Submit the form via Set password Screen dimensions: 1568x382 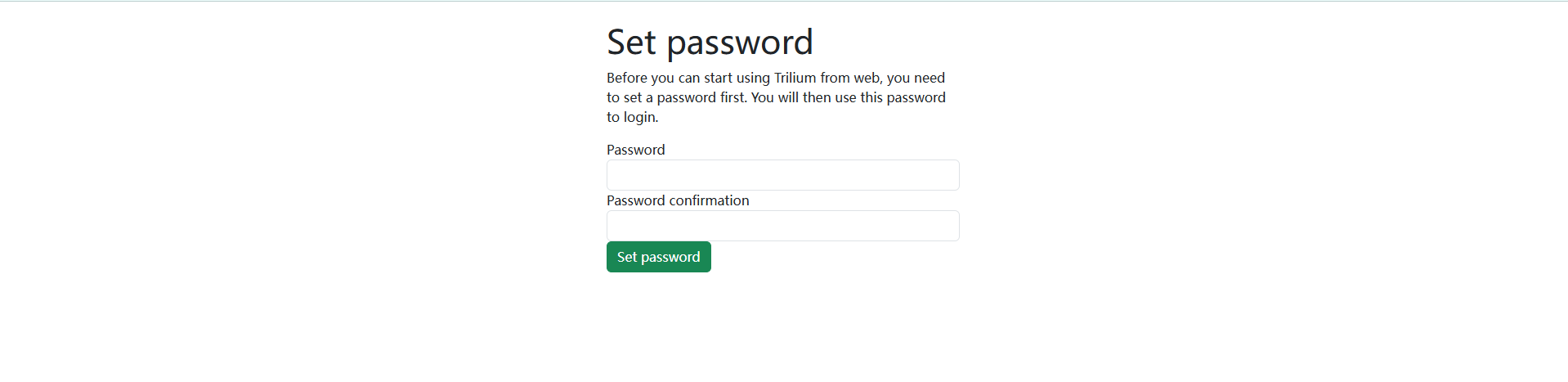658,257
